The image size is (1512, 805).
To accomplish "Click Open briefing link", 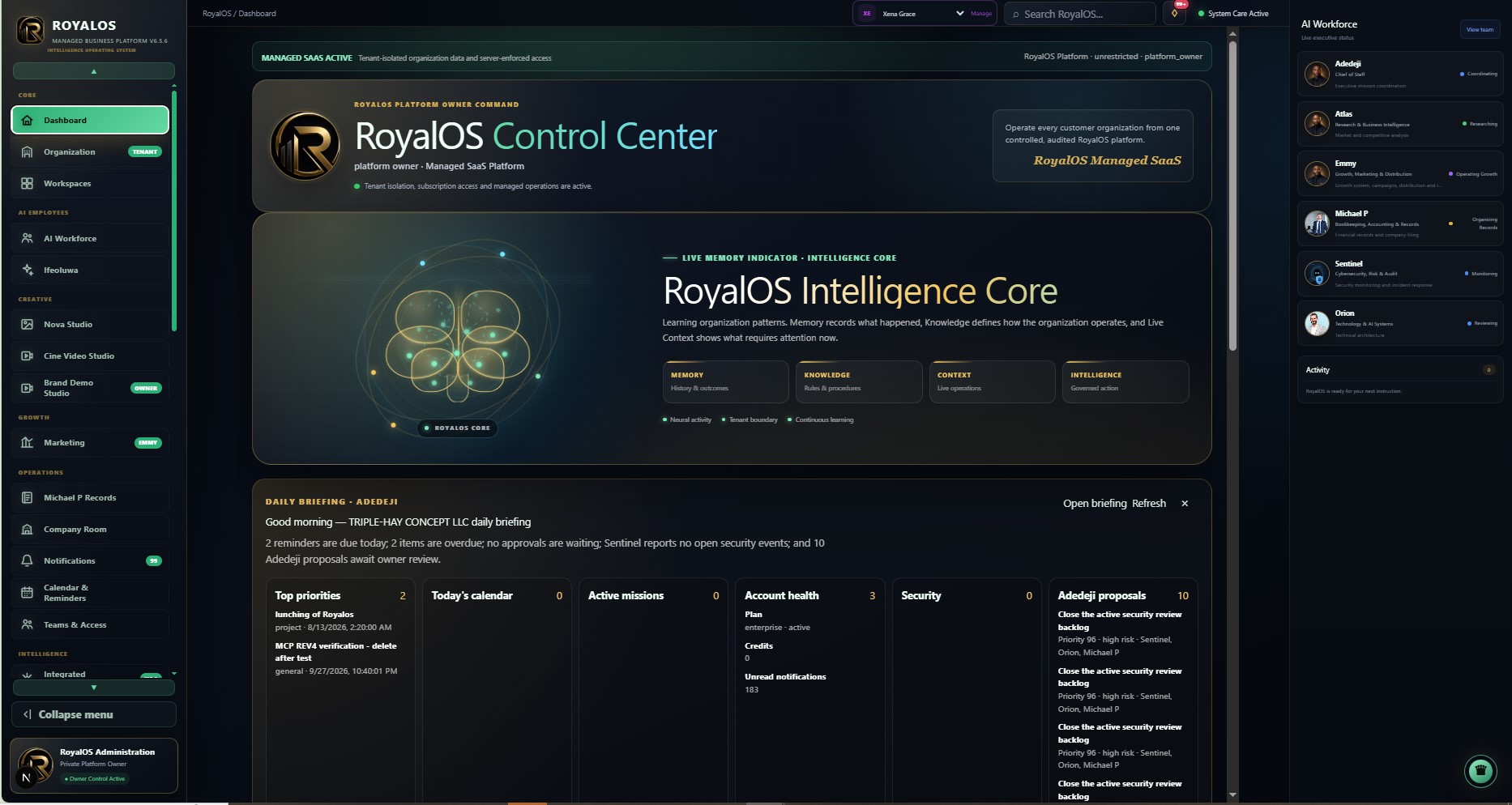I will [1095, 504].
